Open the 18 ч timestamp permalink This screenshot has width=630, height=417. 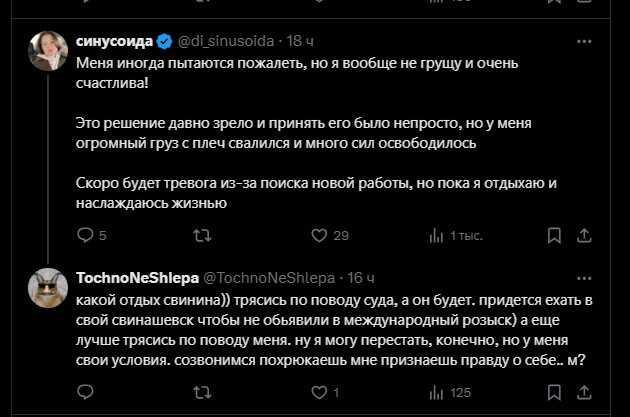pyautogui.click(x=301, y=41)
